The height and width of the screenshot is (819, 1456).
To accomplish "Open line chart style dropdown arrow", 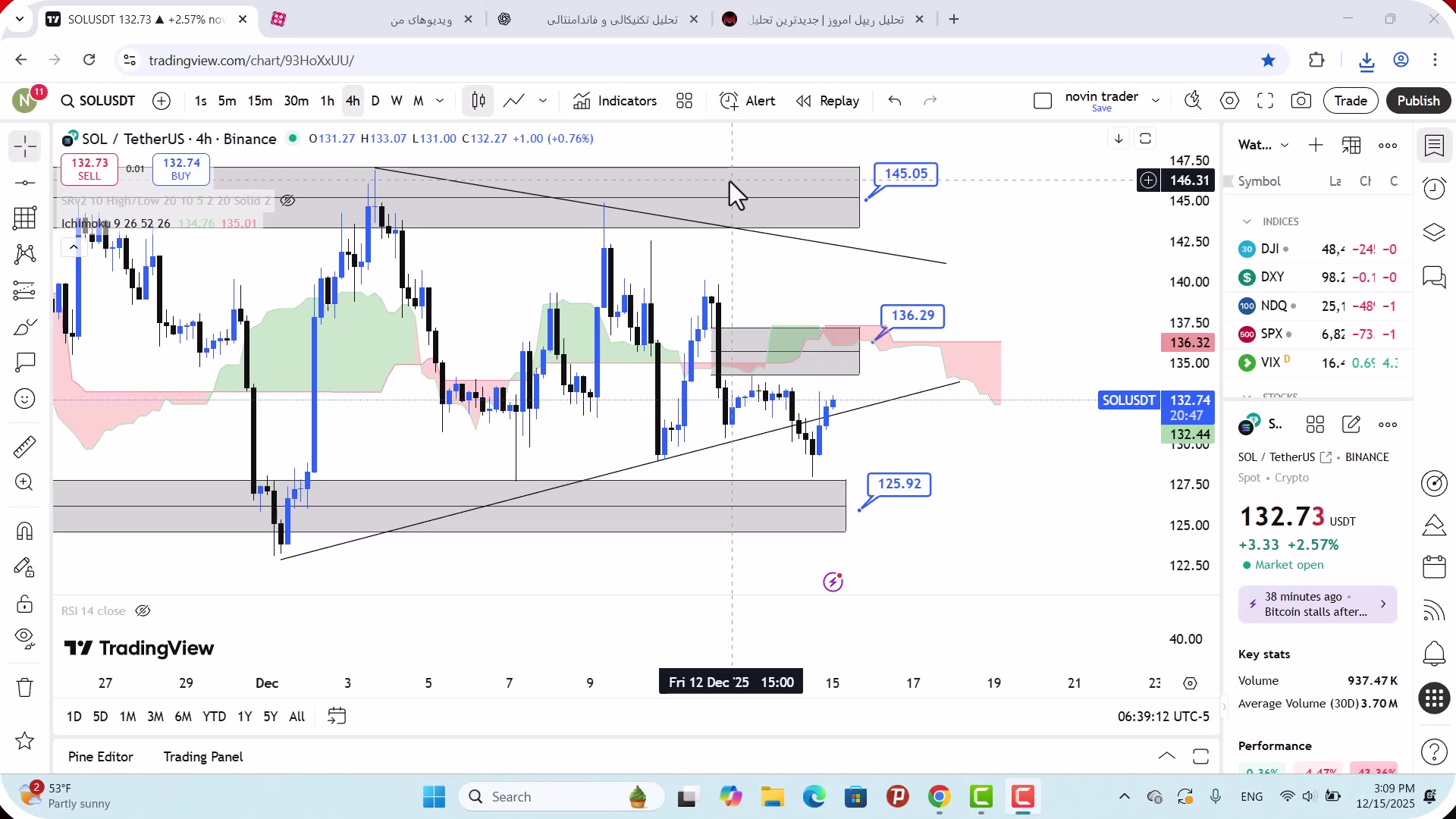I will coord(543,101).
